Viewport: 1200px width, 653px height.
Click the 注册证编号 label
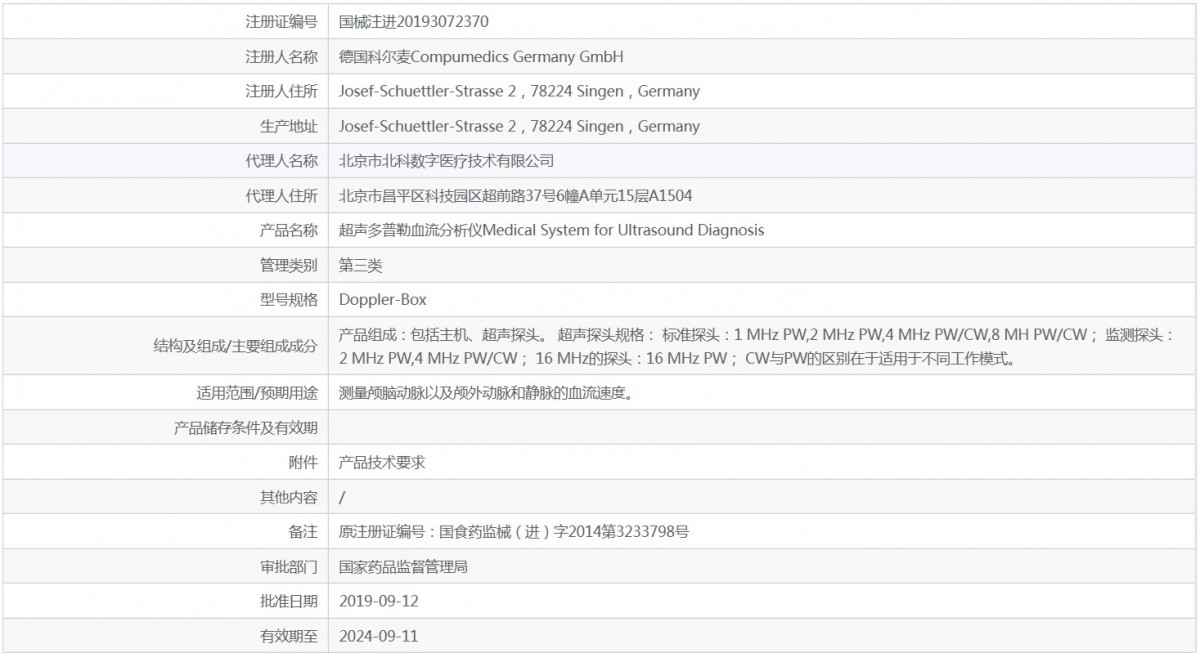tap(282, 21)
